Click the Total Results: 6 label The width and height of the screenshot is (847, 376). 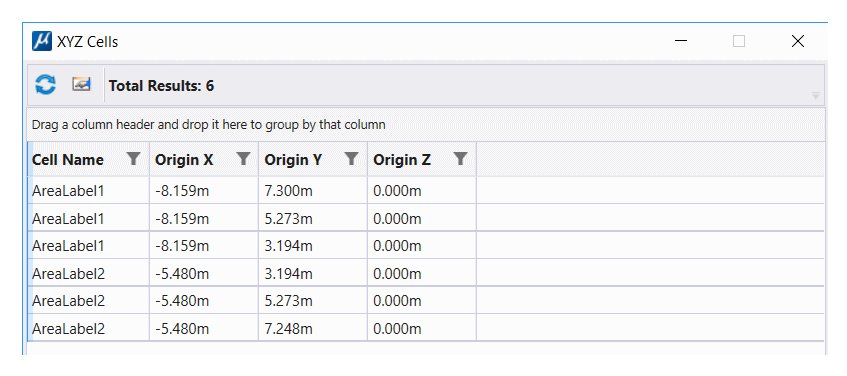162,85
